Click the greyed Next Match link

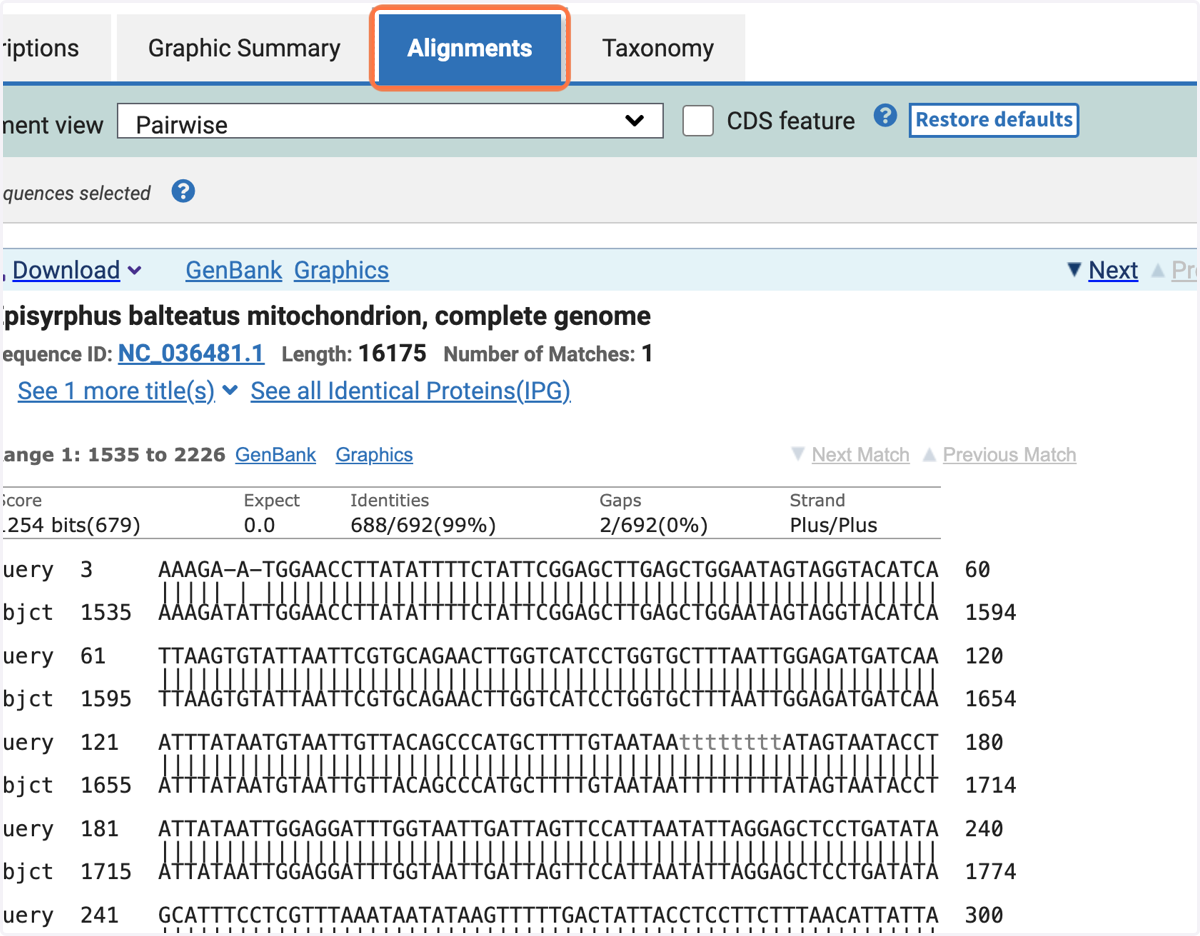pos(860,455)
